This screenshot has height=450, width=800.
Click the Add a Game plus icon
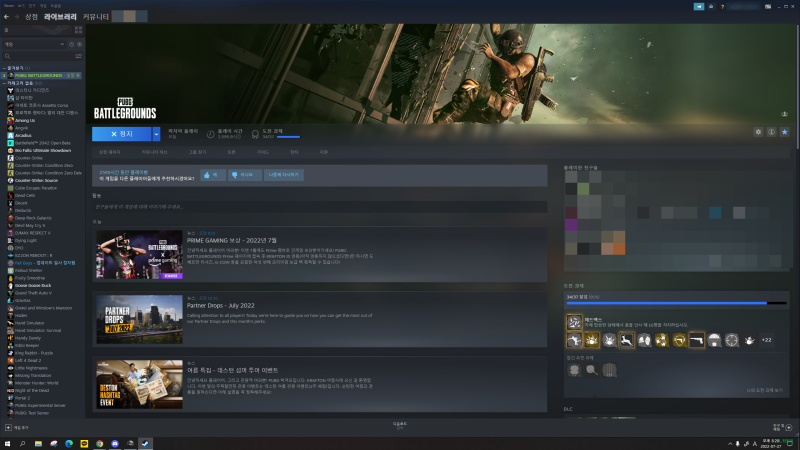coord(7,427)
